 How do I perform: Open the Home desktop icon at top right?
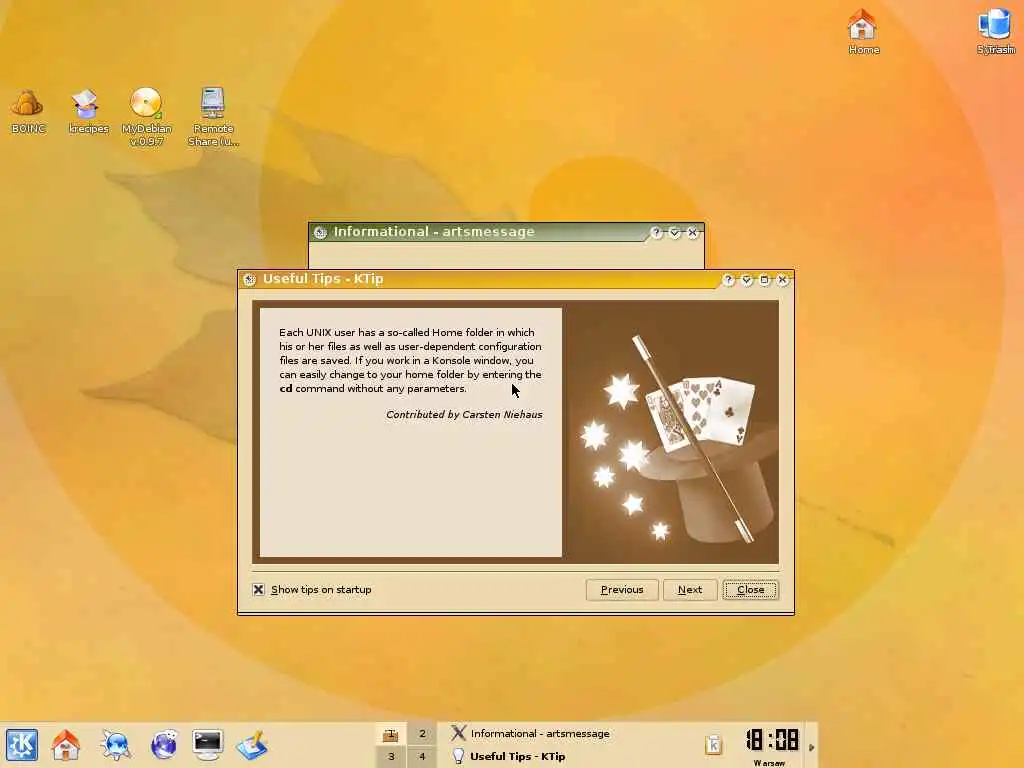pos(863,32)
